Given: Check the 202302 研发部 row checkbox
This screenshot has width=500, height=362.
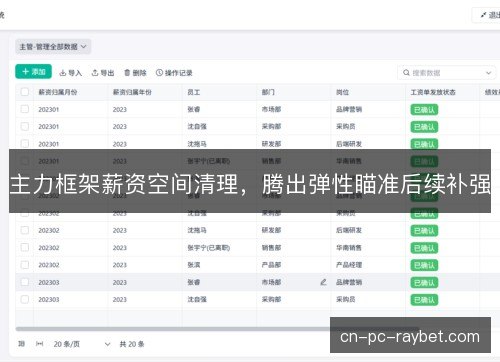Looking at the screenshot, I should click(x=25, y=230).
